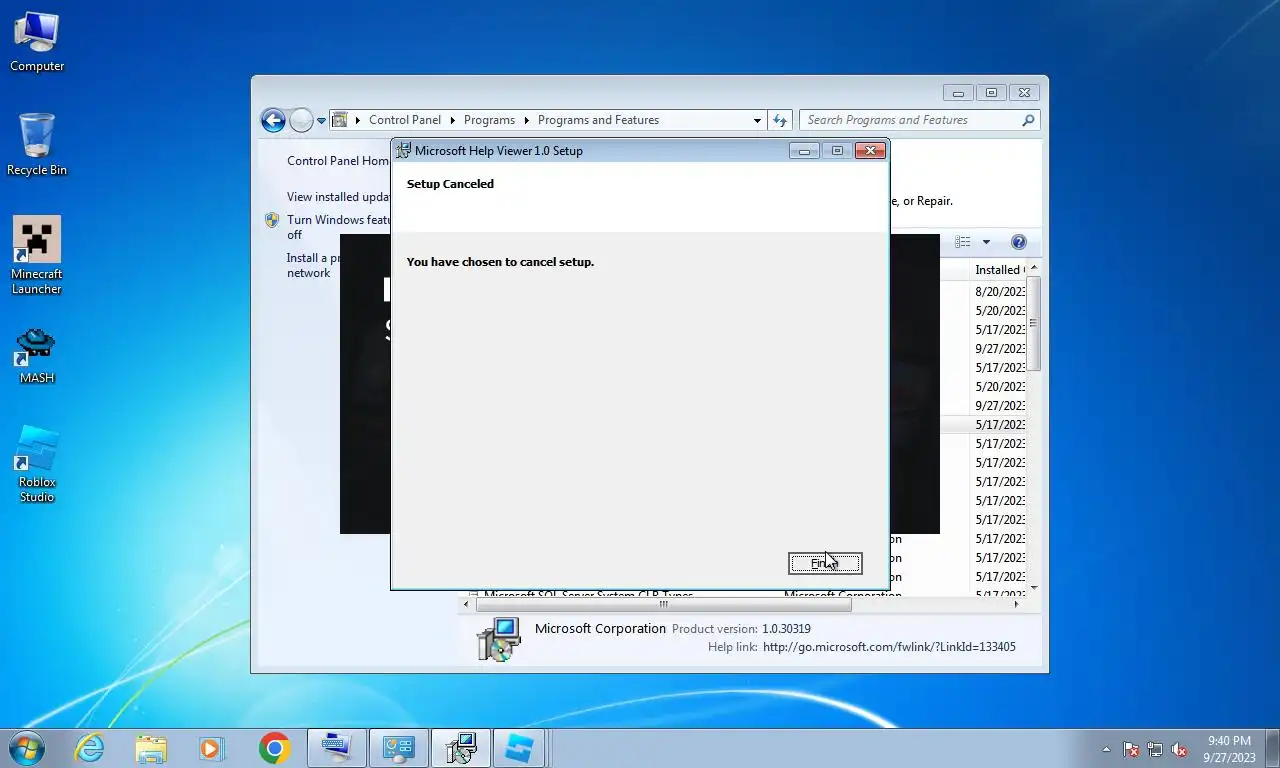Open the Recycle Bin desktop icon
1280x768 pixels.
(x=37, y=145)
